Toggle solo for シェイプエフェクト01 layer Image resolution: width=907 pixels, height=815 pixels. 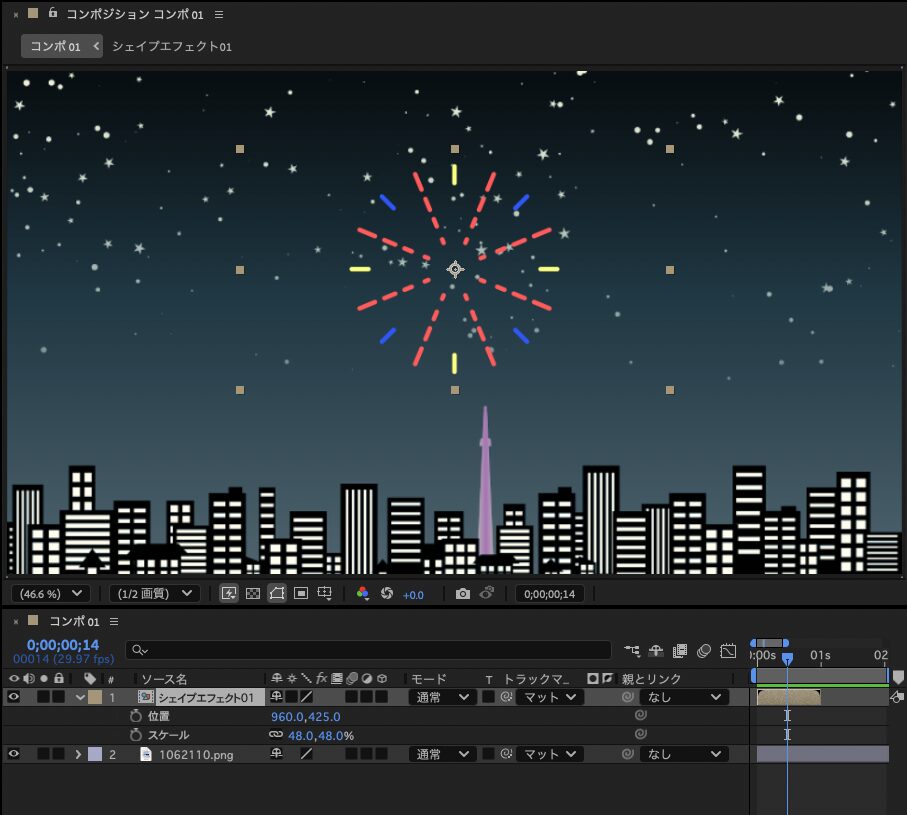tap(43, 697)
